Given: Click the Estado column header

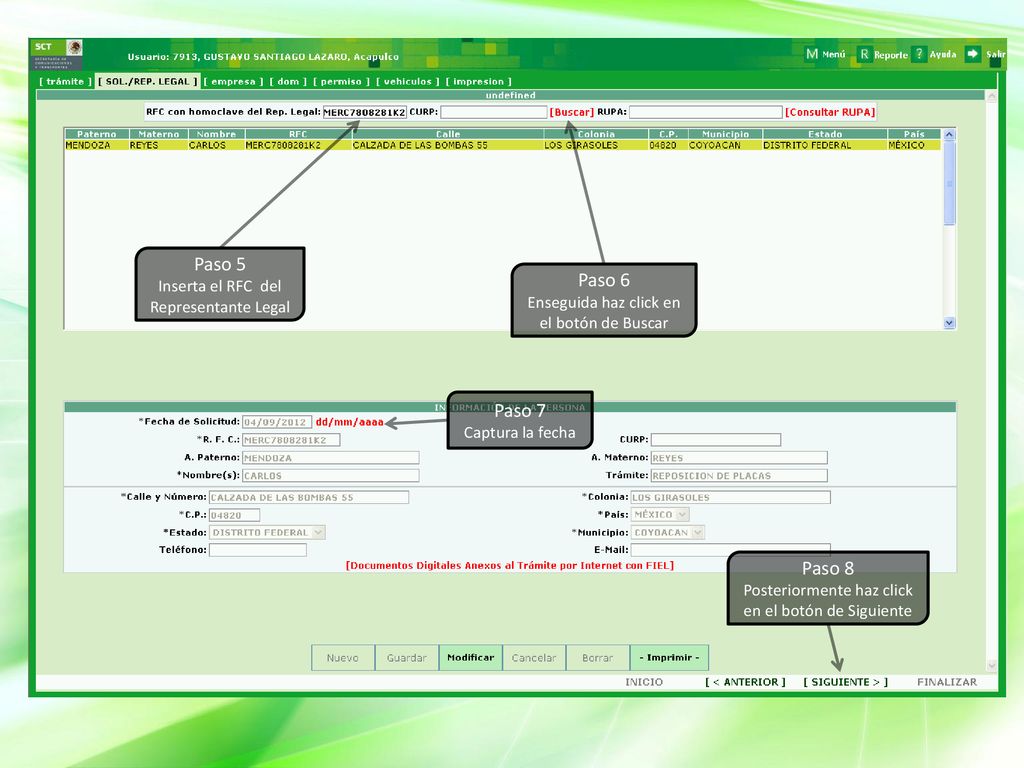Looking at the screenshot, I should pyautogui.click(x=825, y=134).
